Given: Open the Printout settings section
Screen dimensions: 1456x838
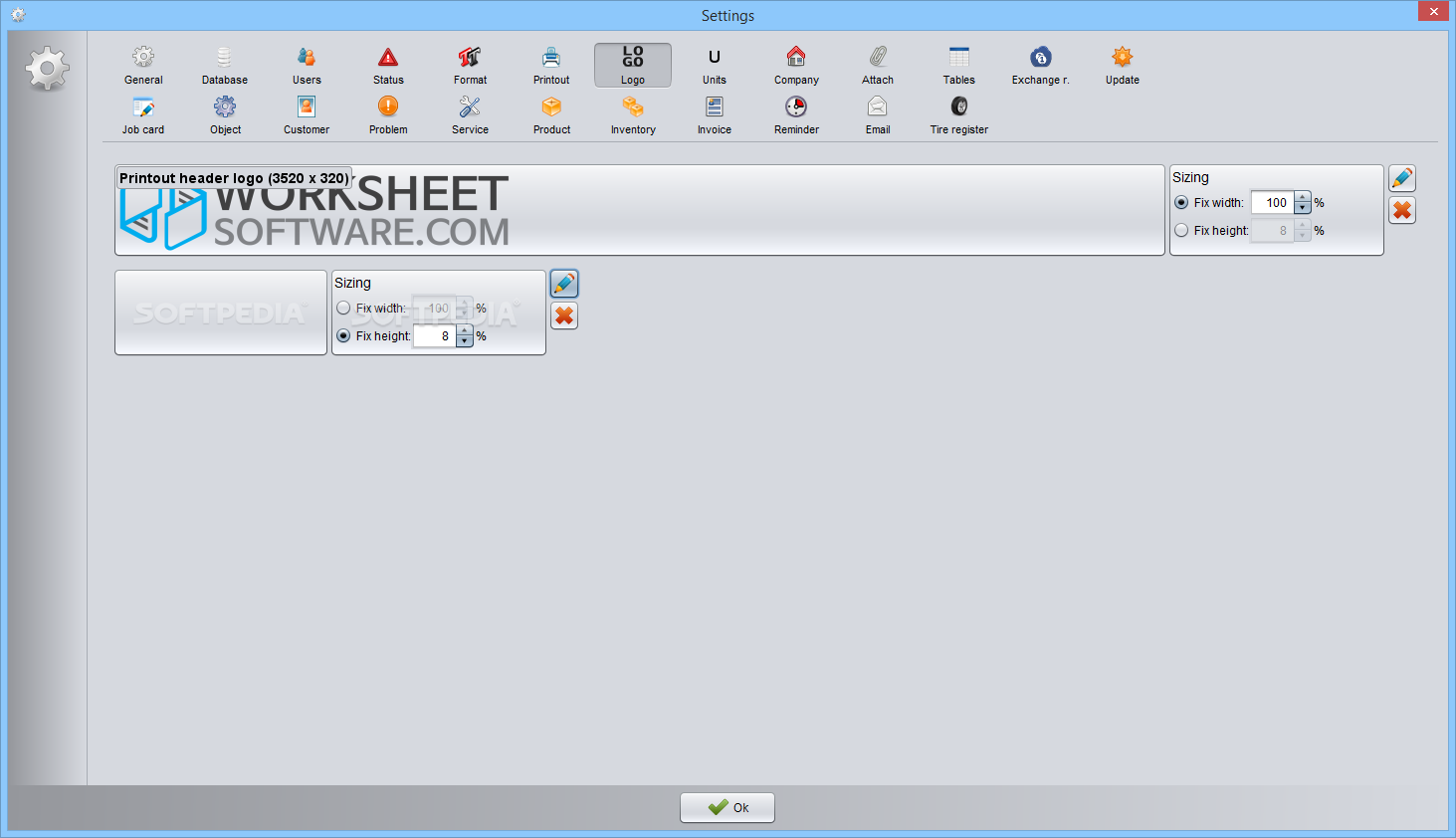Looking at the screenshot, I should [x=551, y=66].
